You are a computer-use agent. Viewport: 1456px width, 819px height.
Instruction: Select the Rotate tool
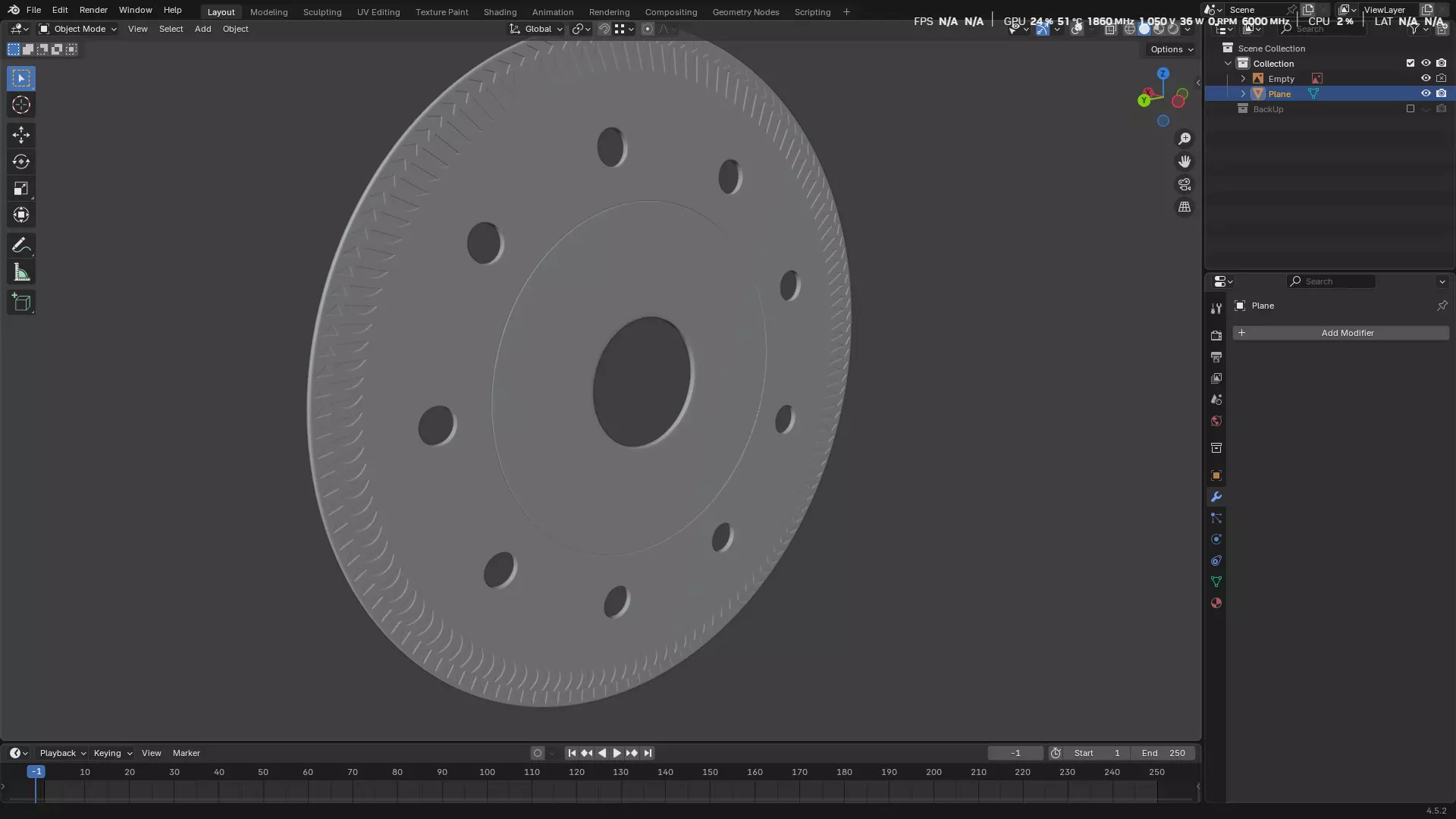click(x=21, y=162)
